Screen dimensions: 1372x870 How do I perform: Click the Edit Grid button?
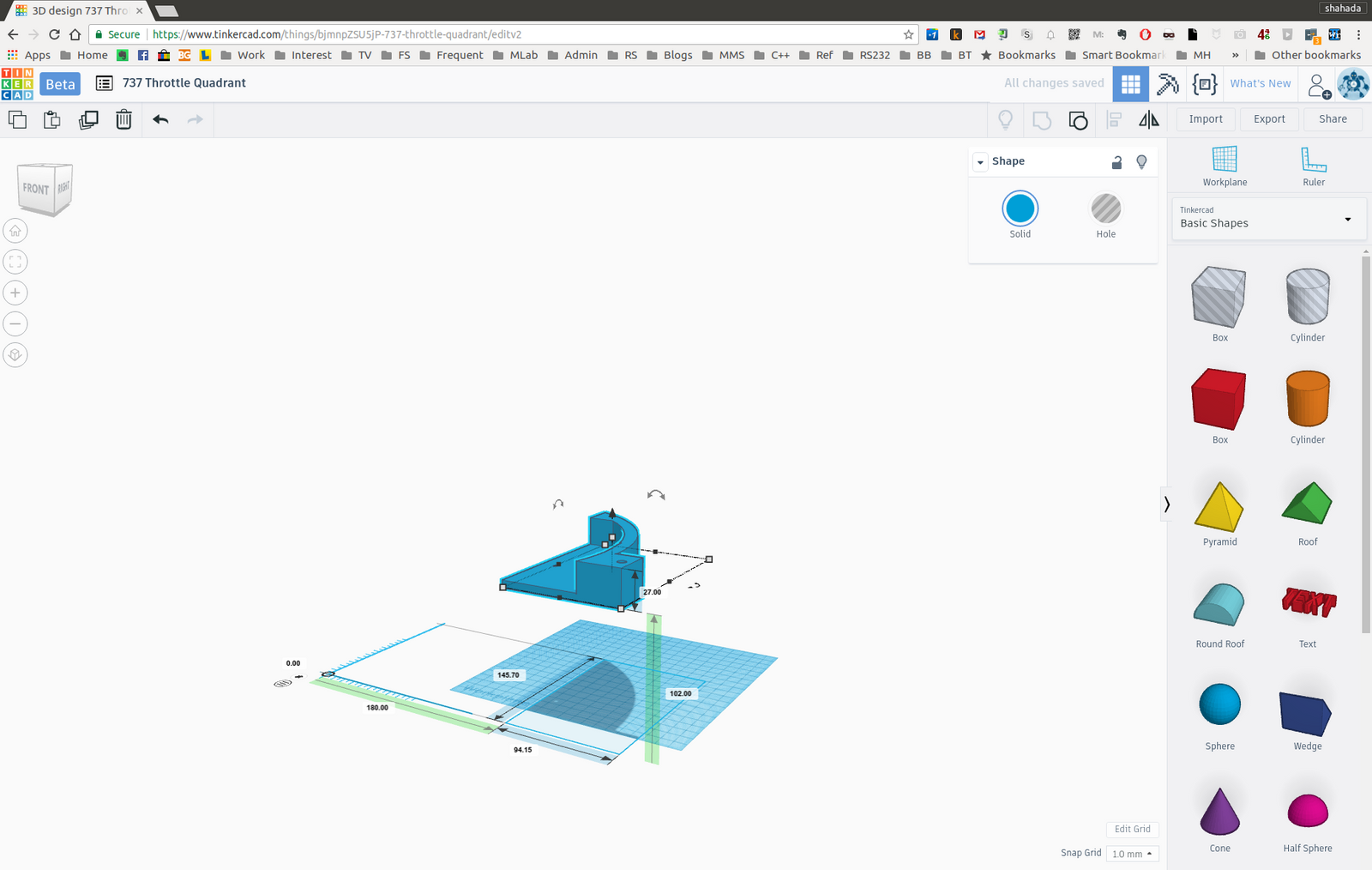[x=1132, y=829]
